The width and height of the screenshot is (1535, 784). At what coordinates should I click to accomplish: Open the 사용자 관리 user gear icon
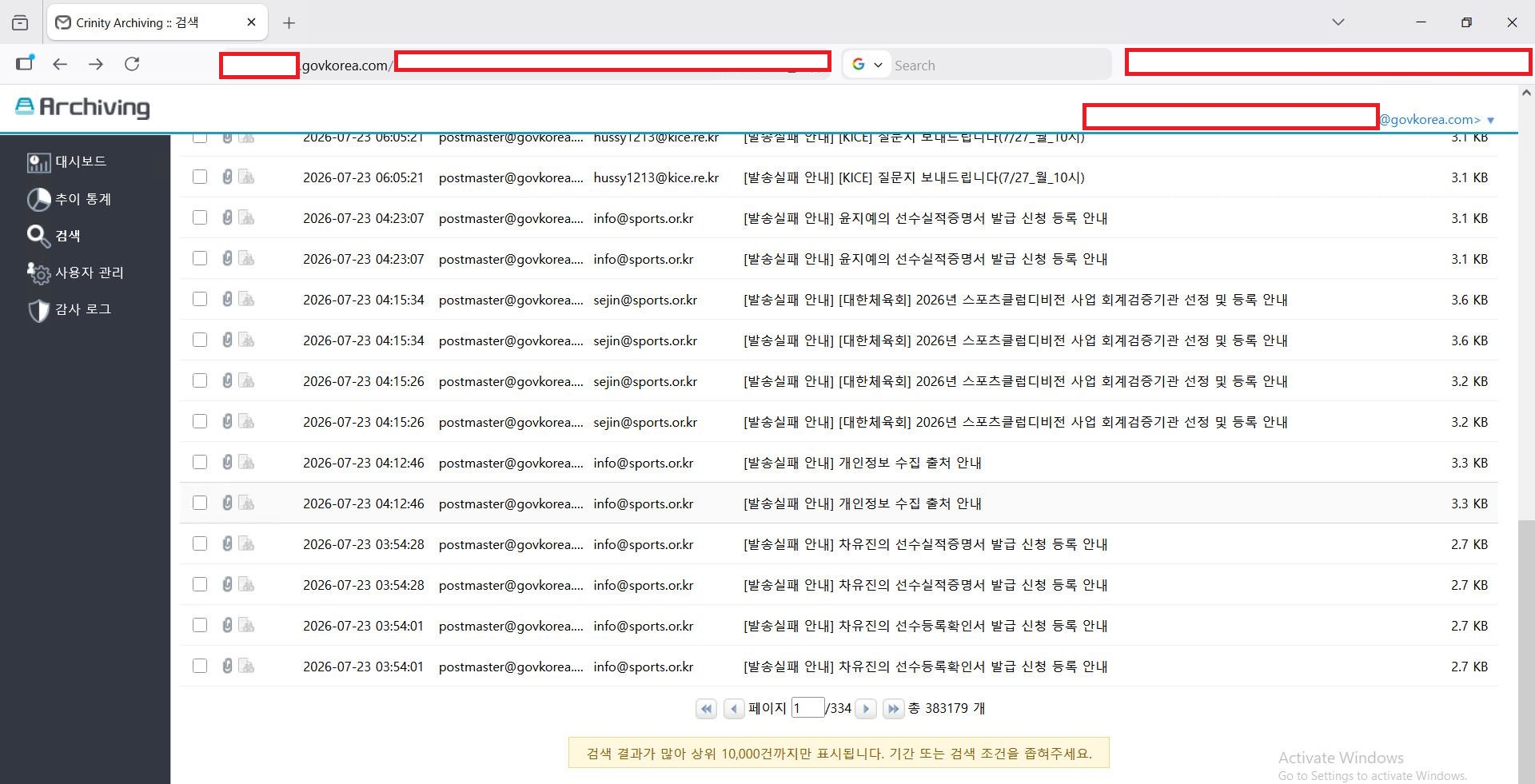pos(38,273)
